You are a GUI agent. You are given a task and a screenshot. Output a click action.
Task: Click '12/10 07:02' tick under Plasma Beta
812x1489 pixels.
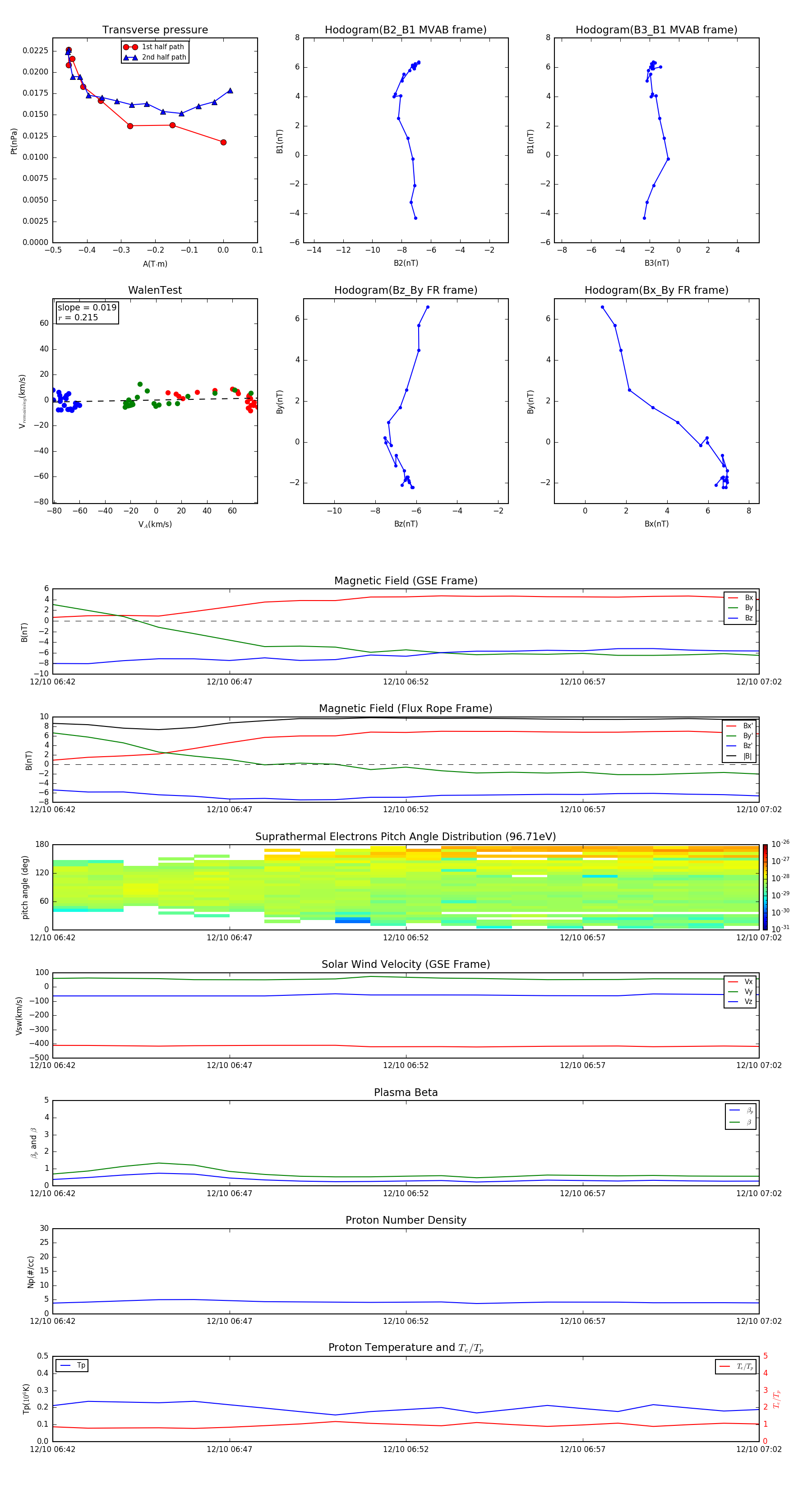click(x=758, y=1193)
